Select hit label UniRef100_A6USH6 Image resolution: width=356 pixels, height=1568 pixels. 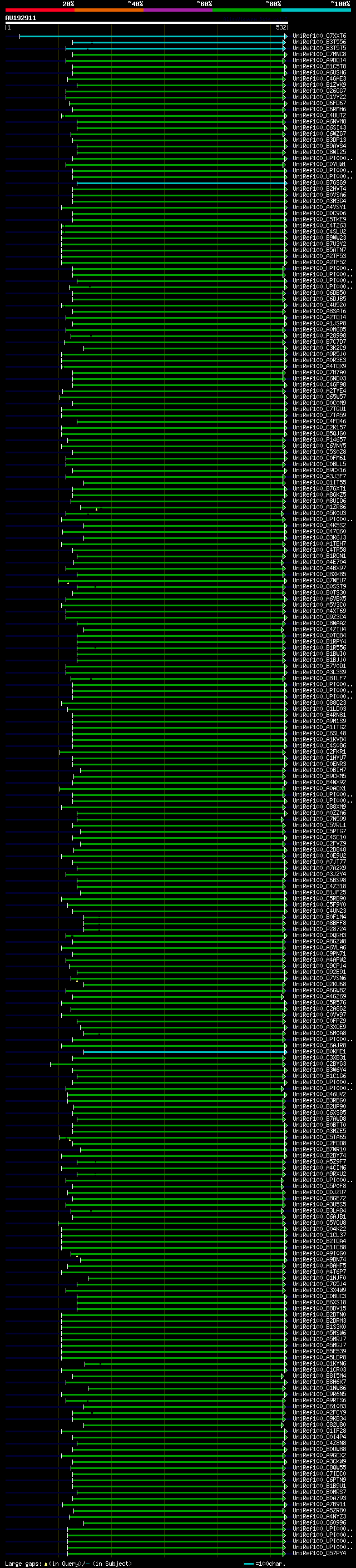(319, 73)
